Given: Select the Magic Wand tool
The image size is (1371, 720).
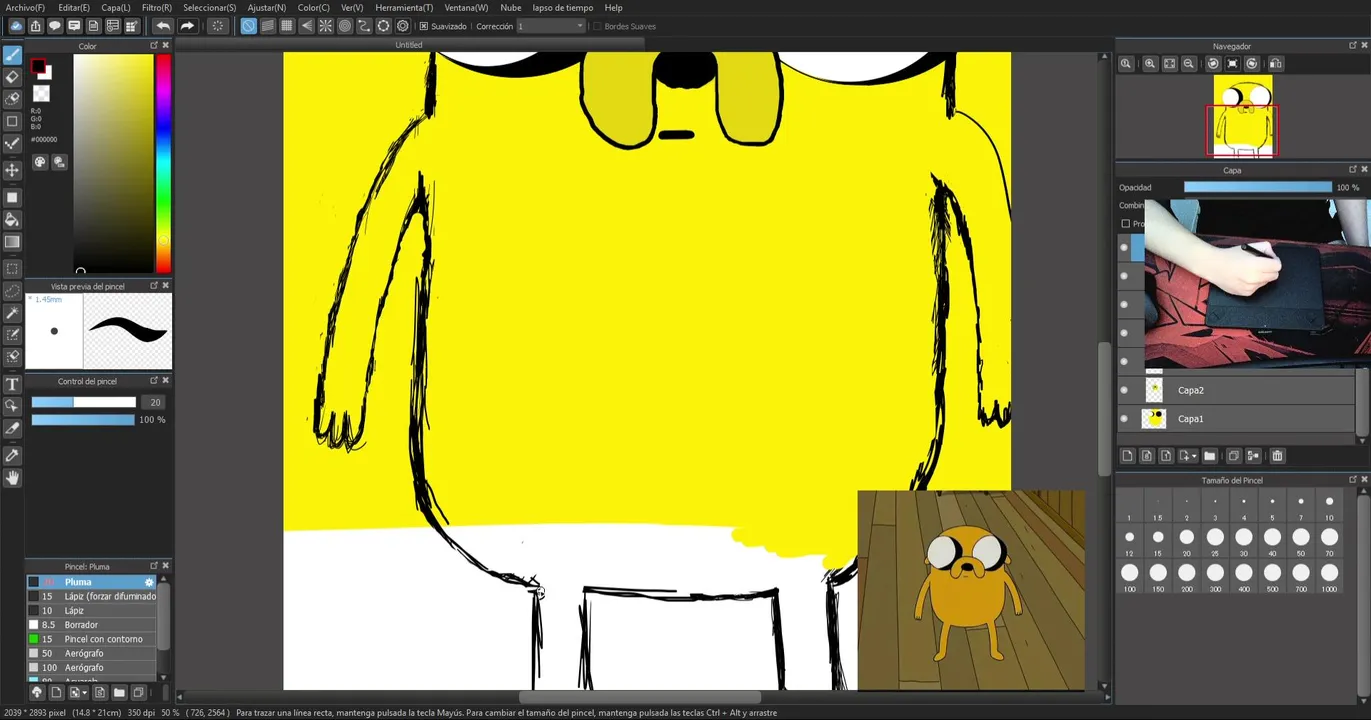Looking at the screenshot, I should (x=12, y=313).
